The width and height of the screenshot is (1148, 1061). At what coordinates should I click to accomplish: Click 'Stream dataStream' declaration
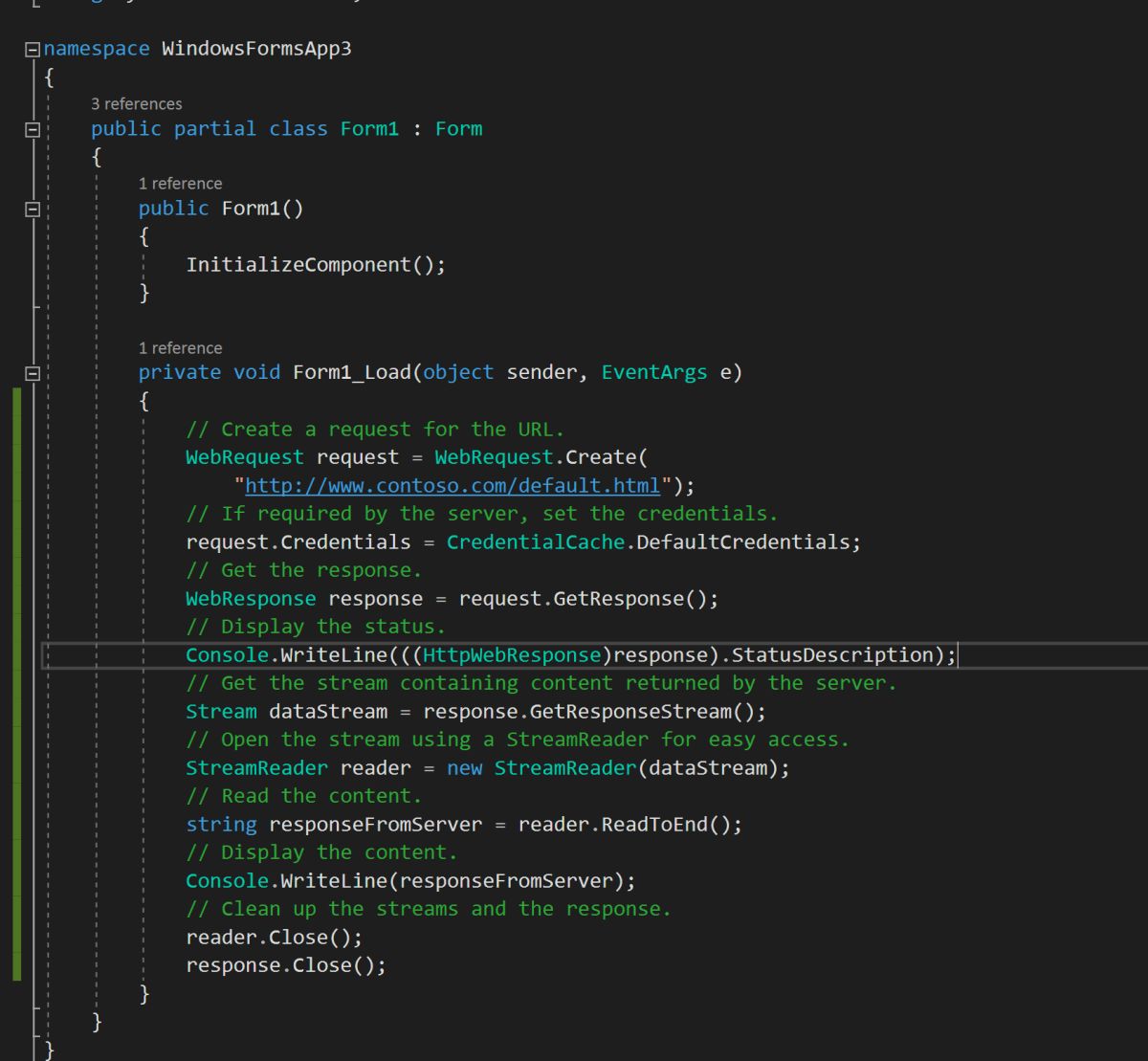tap(286, 712)
